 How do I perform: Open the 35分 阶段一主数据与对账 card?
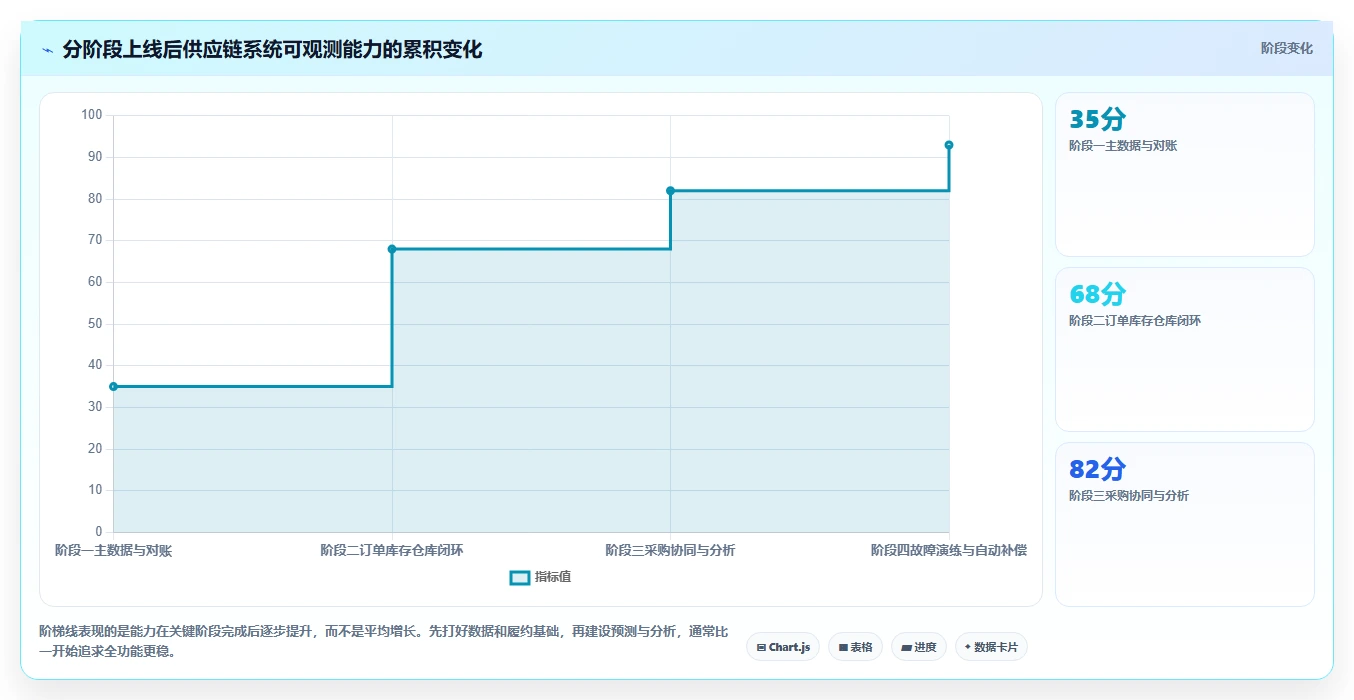[x=1184, y=175]
